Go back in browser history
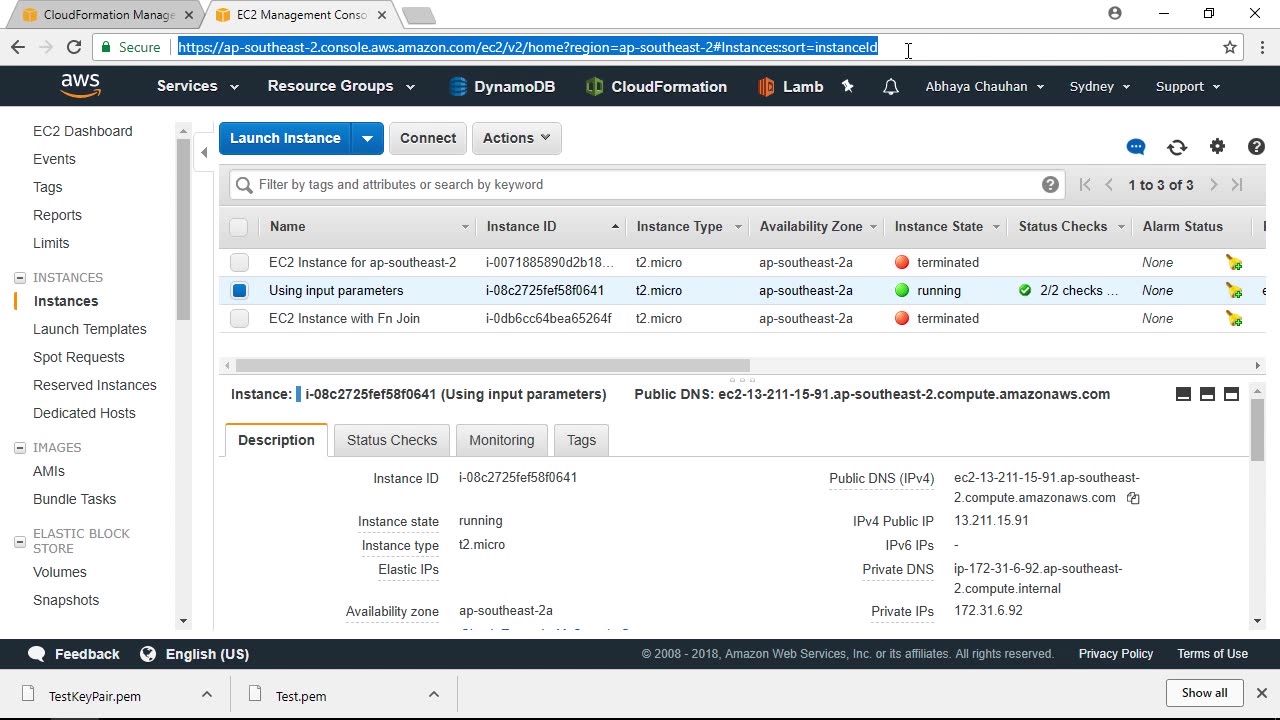Image resolution: width=1280 pixels, height=720 pixels. (x=18, y=47)
